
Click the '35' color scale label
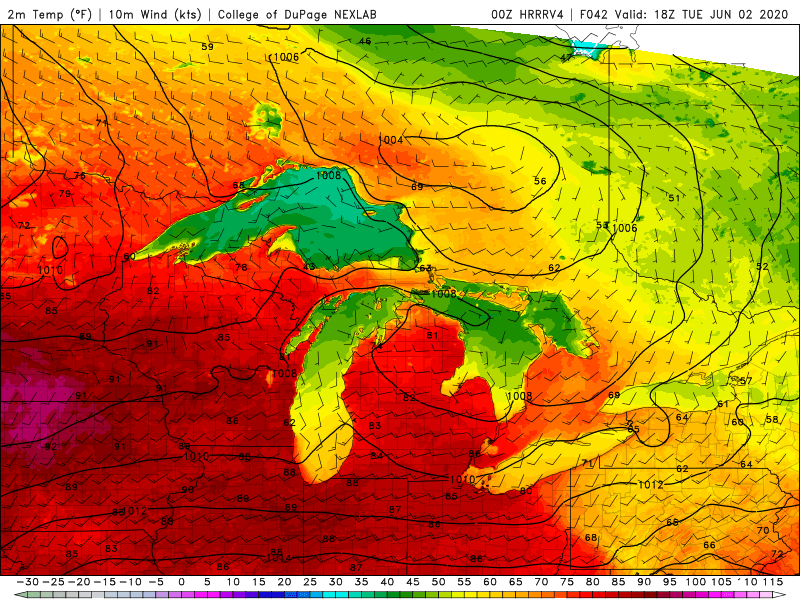[361, 582]
